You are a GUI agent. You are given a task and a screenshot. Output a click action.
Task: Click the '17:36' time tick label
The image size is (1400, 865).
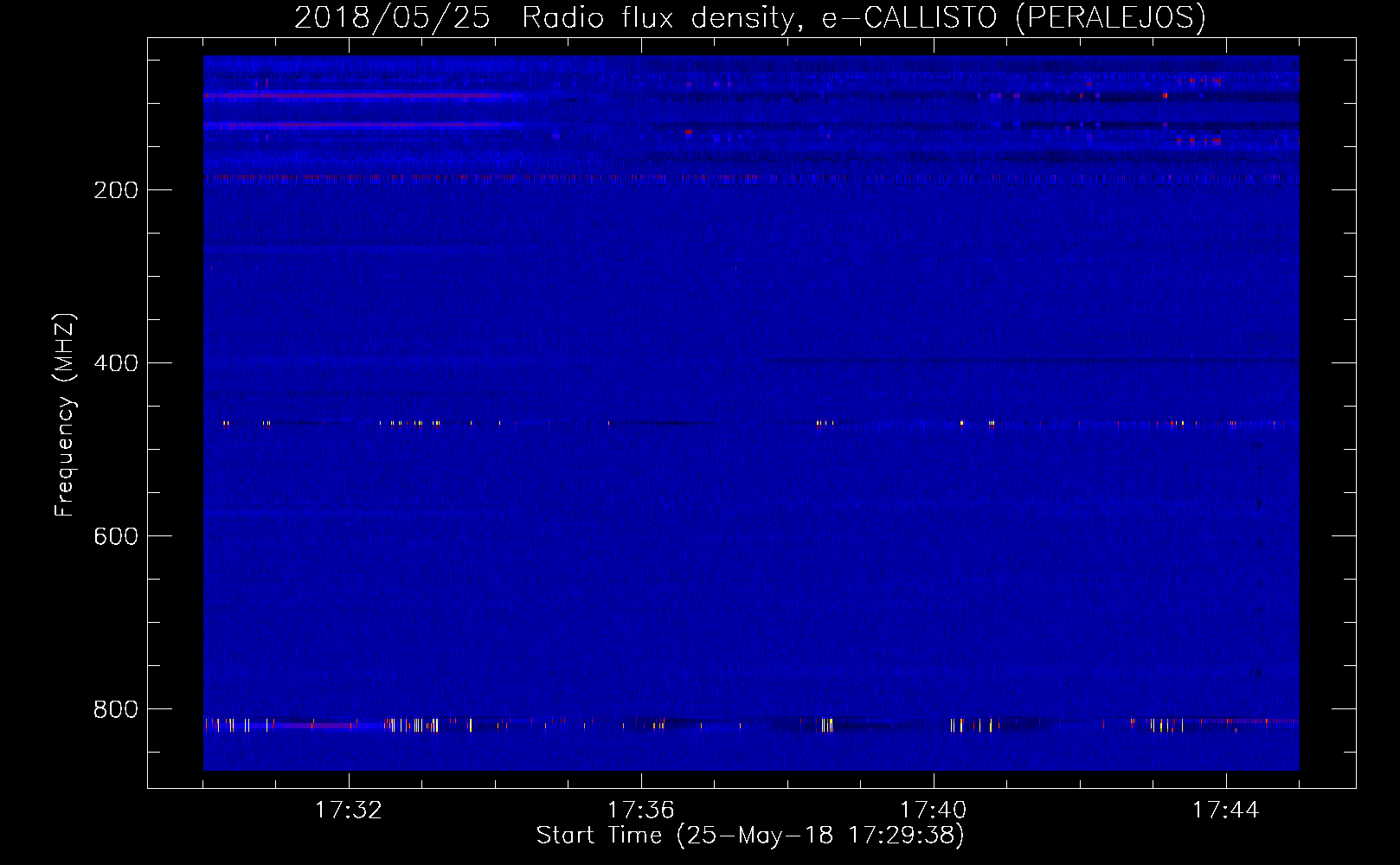[641, 811]
